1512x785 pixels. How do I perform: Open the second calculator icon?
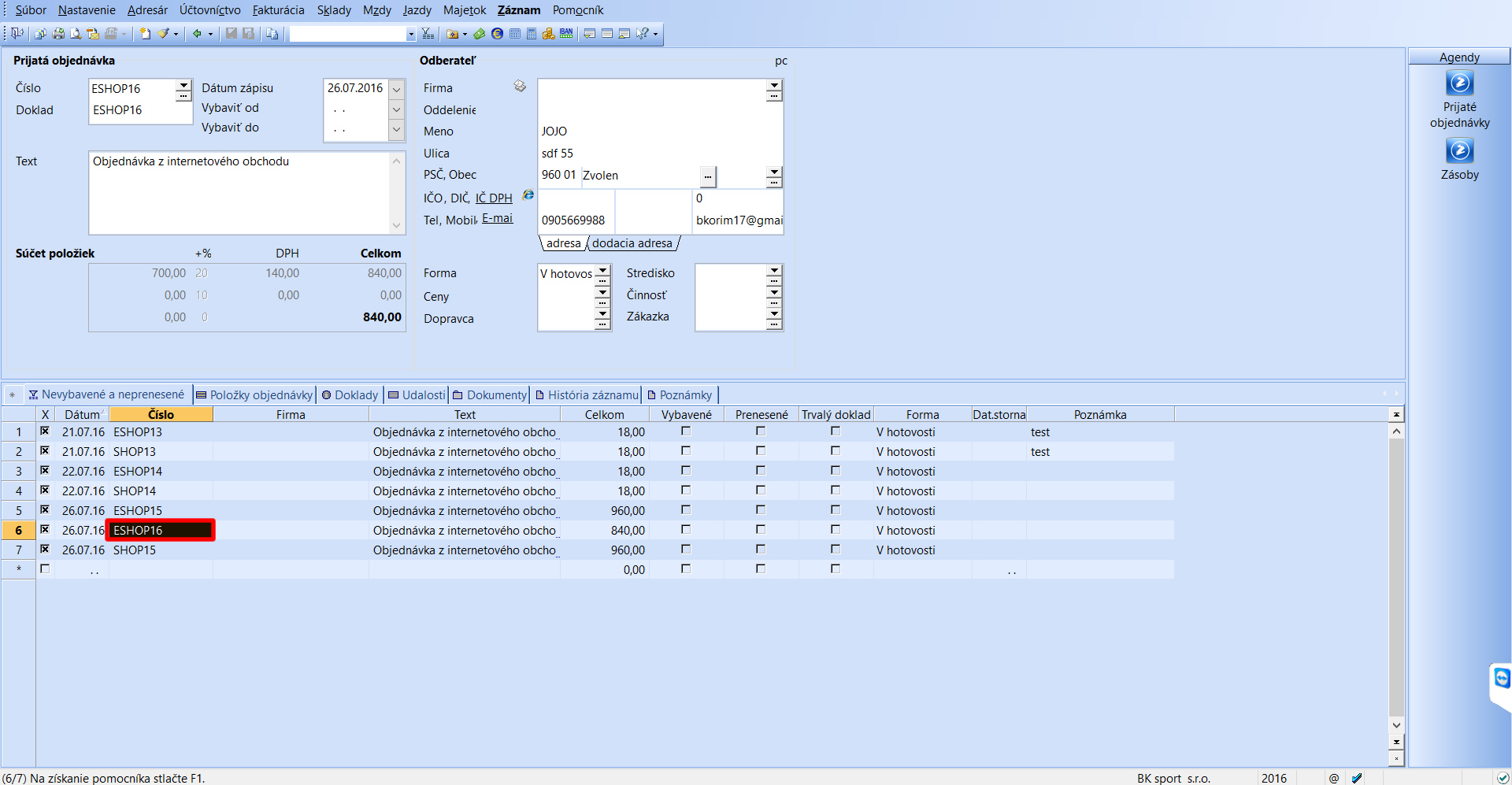[x=532, y=34]
